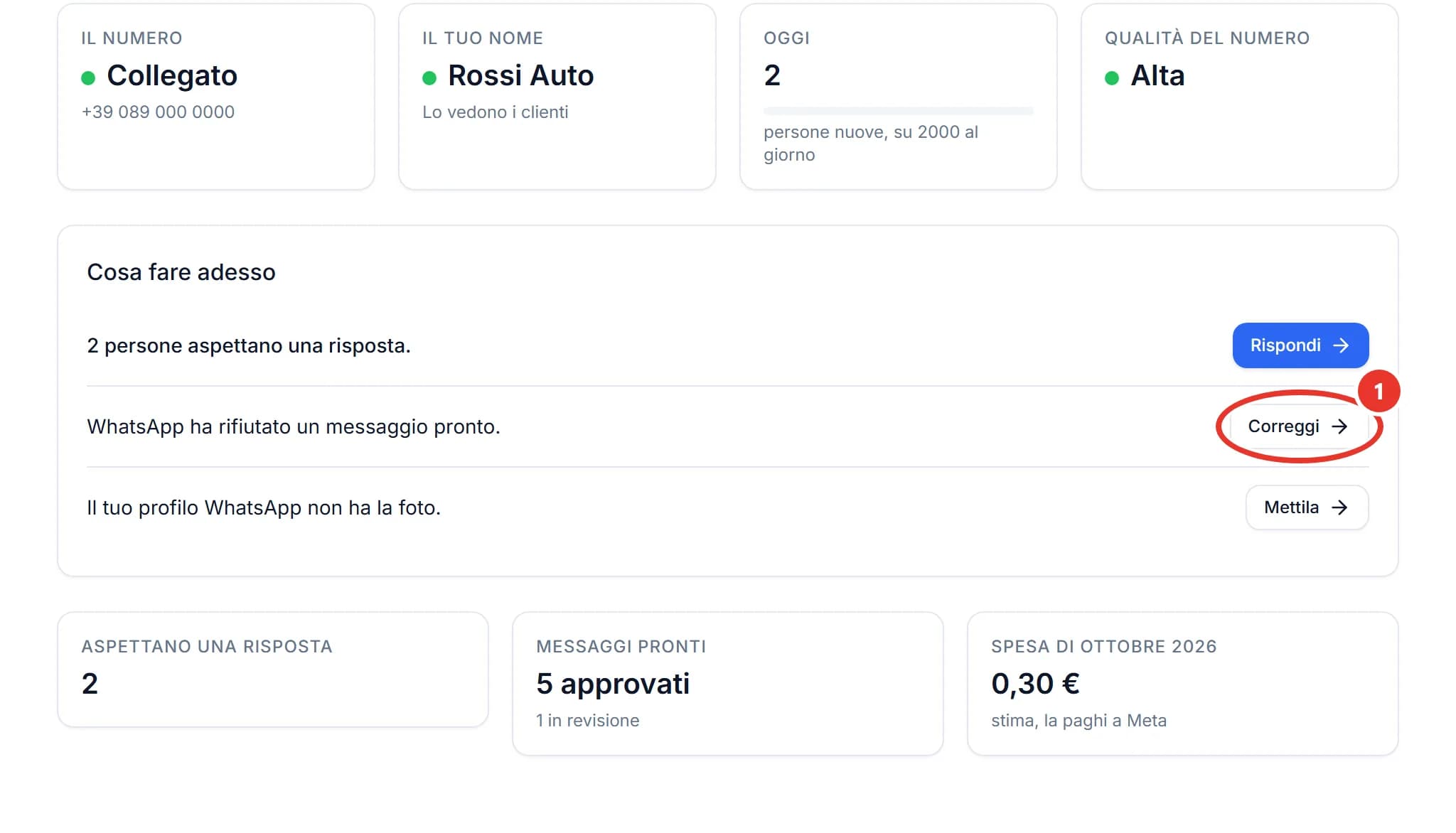The width and height of the screenshot is (1456, 833).
Task: Click the daily new-people progress bar
Action: point(899,111)
